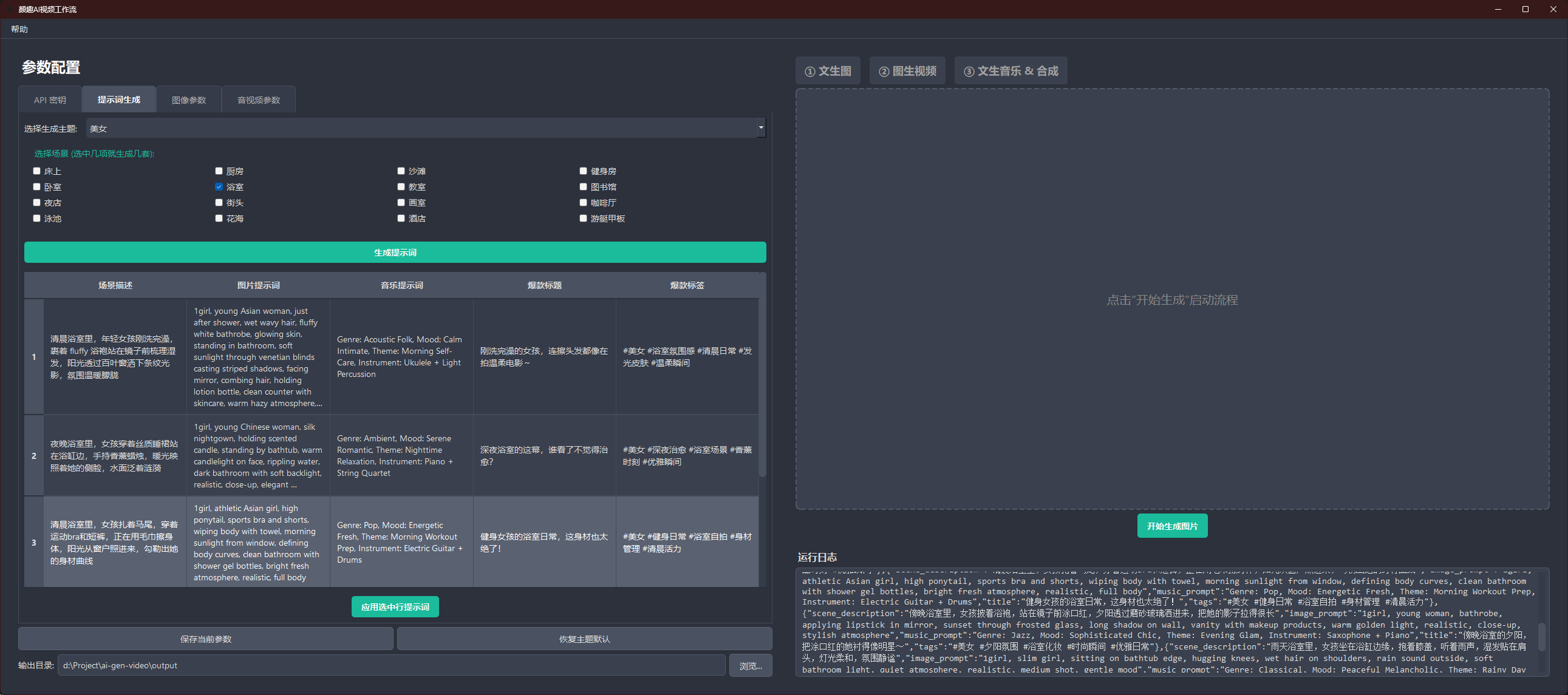Click the tags cell with #浴室氛围感
The width and height of the screenshot is (1568, 695).
tap(687, 357)
